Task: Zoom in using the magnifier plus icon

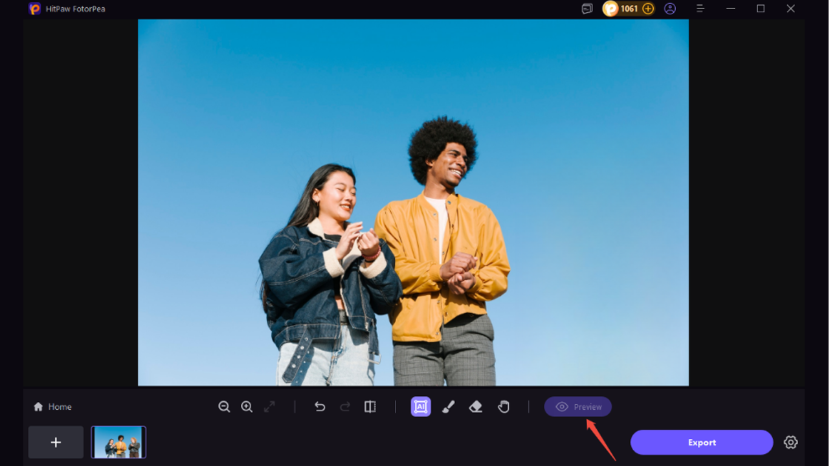Action: pyautogui.click(x=247, y=407)
